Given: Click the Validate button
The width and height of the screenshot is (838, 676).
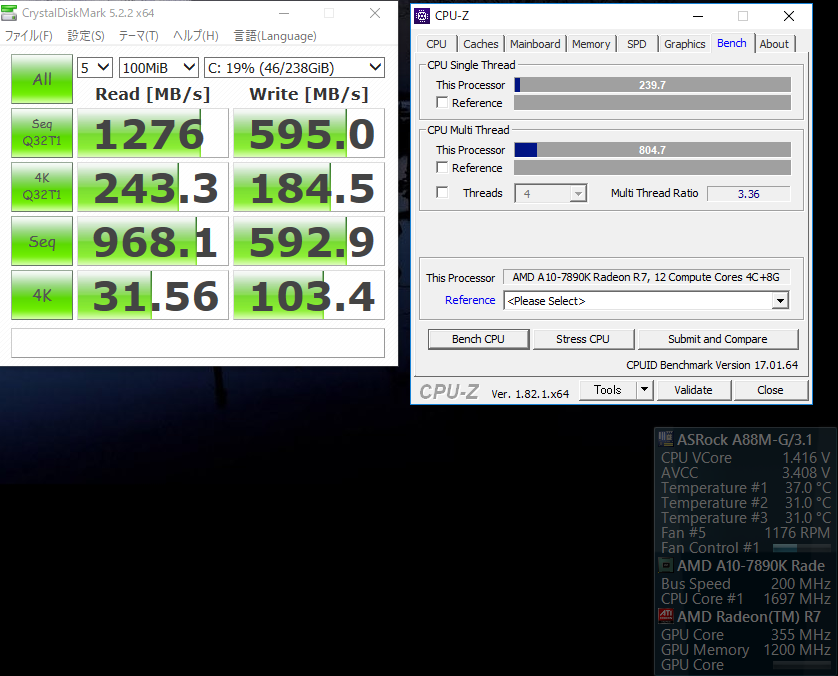Looking at the screenshot, I should pyautogui.click(x=693, y=390).
